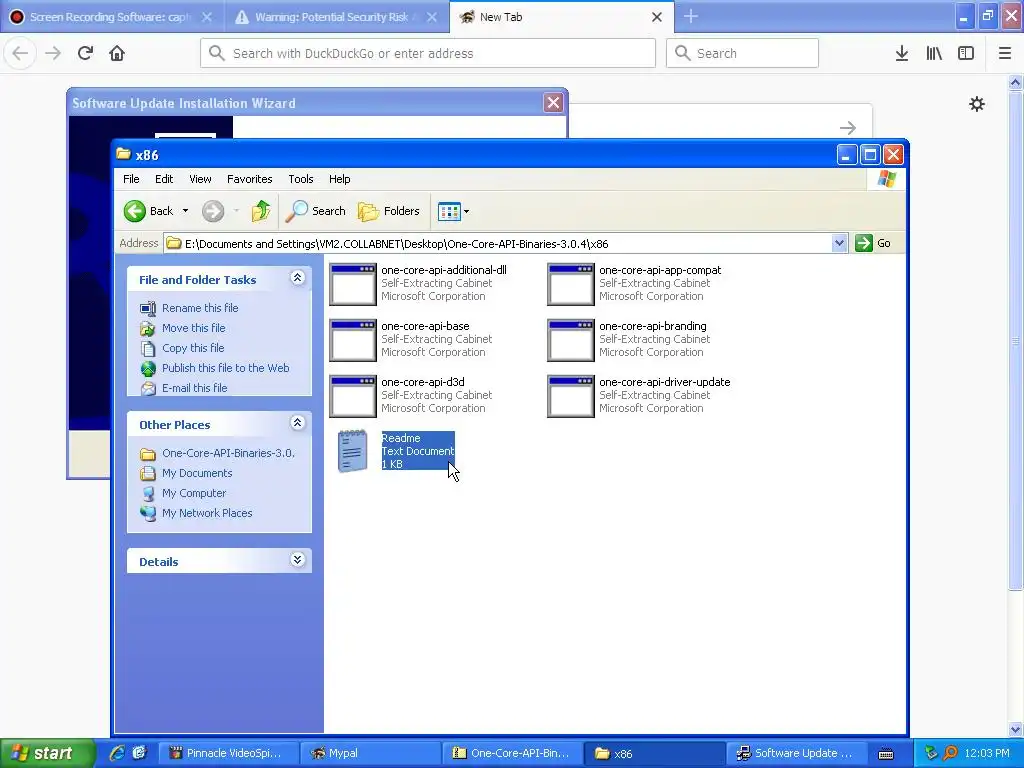Screen dimensions: 1024x768
Task: Select the one-core-api-d3d file icon
Action: tap(353, 396)
